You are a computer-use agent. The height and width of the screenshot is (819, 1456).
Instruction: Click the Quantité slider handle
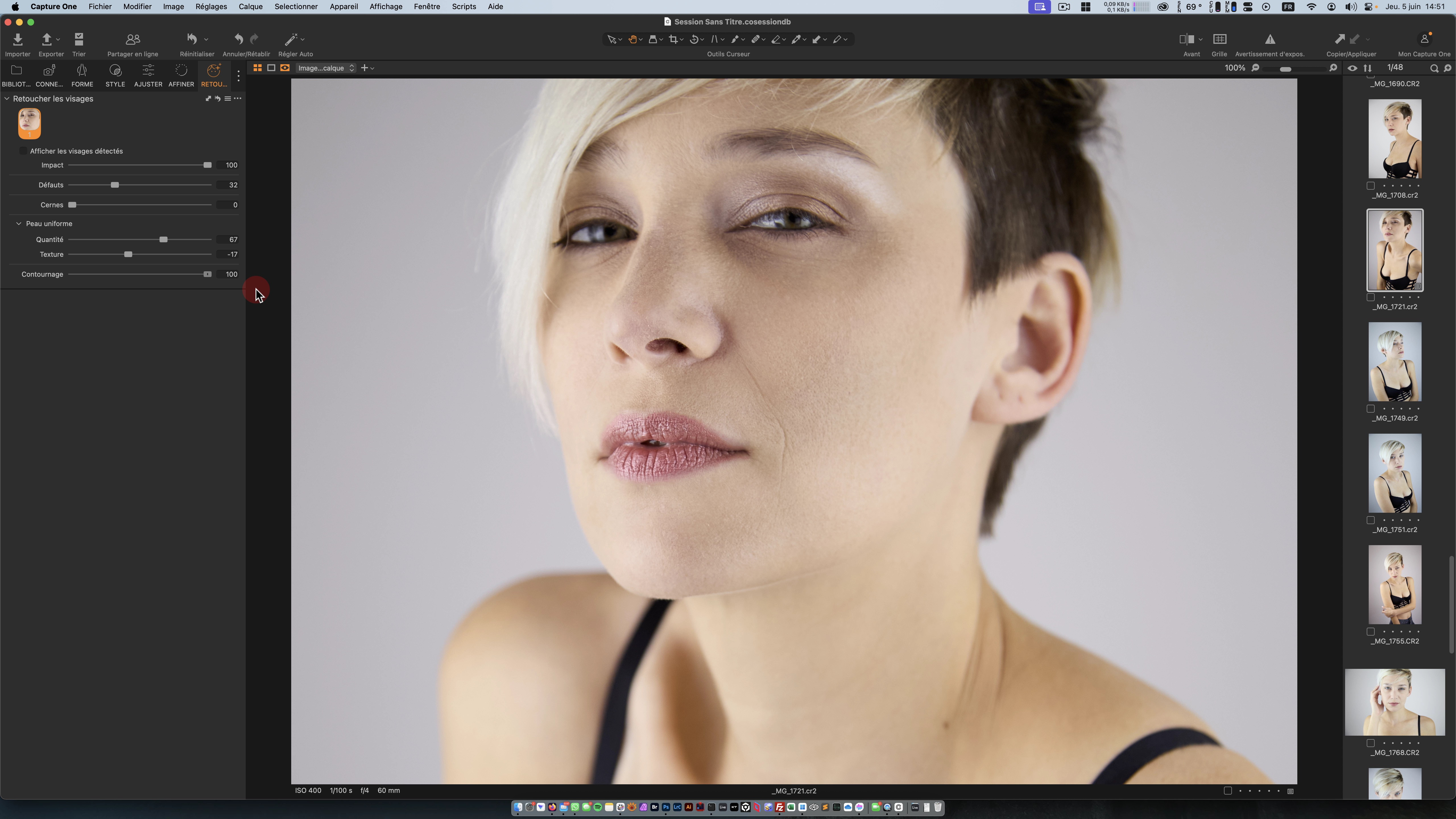163,240
